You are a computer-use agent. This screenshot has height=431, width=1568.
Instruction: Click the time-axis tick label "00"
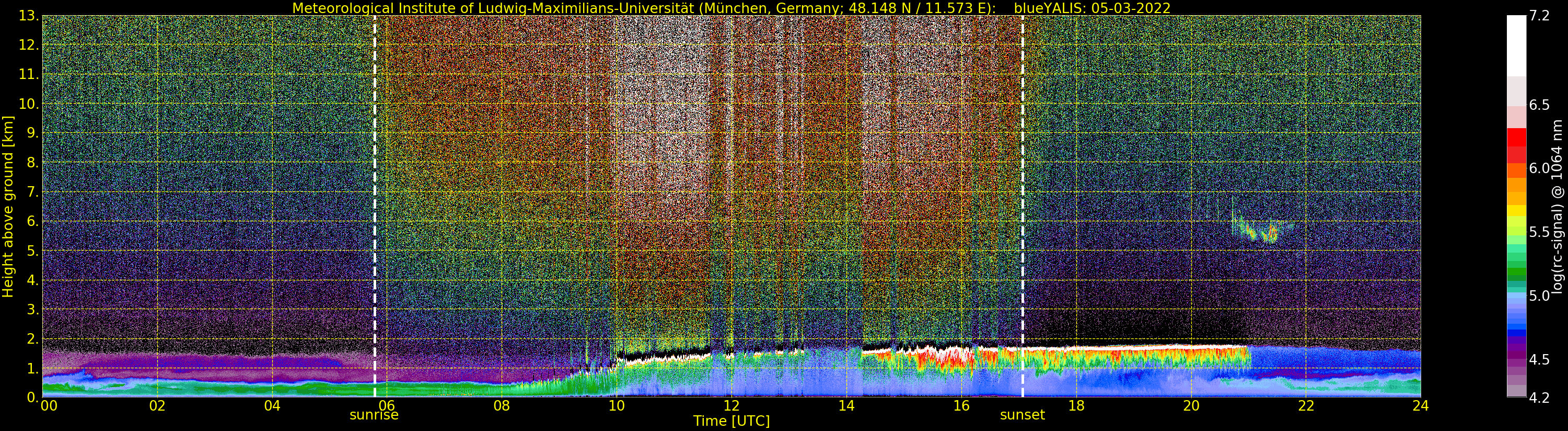tap(49, 406)
